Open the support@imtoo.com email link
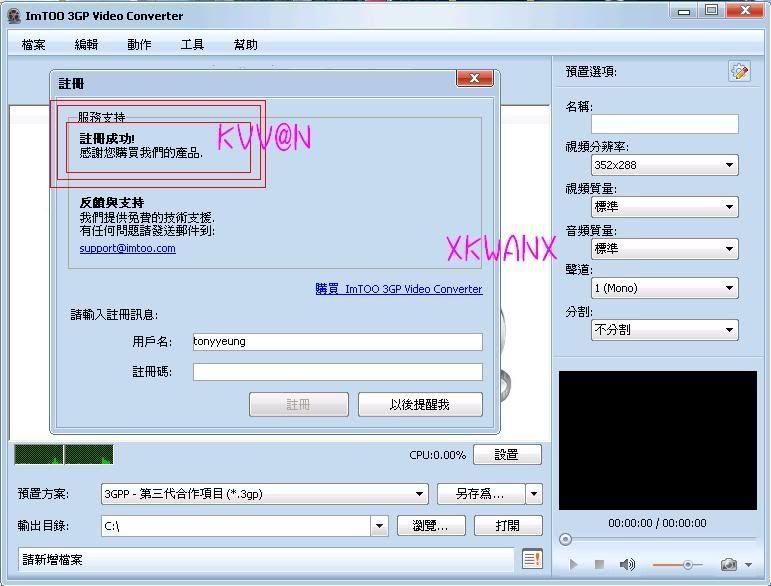Screen dimensions: 771x586 (127, 248)
